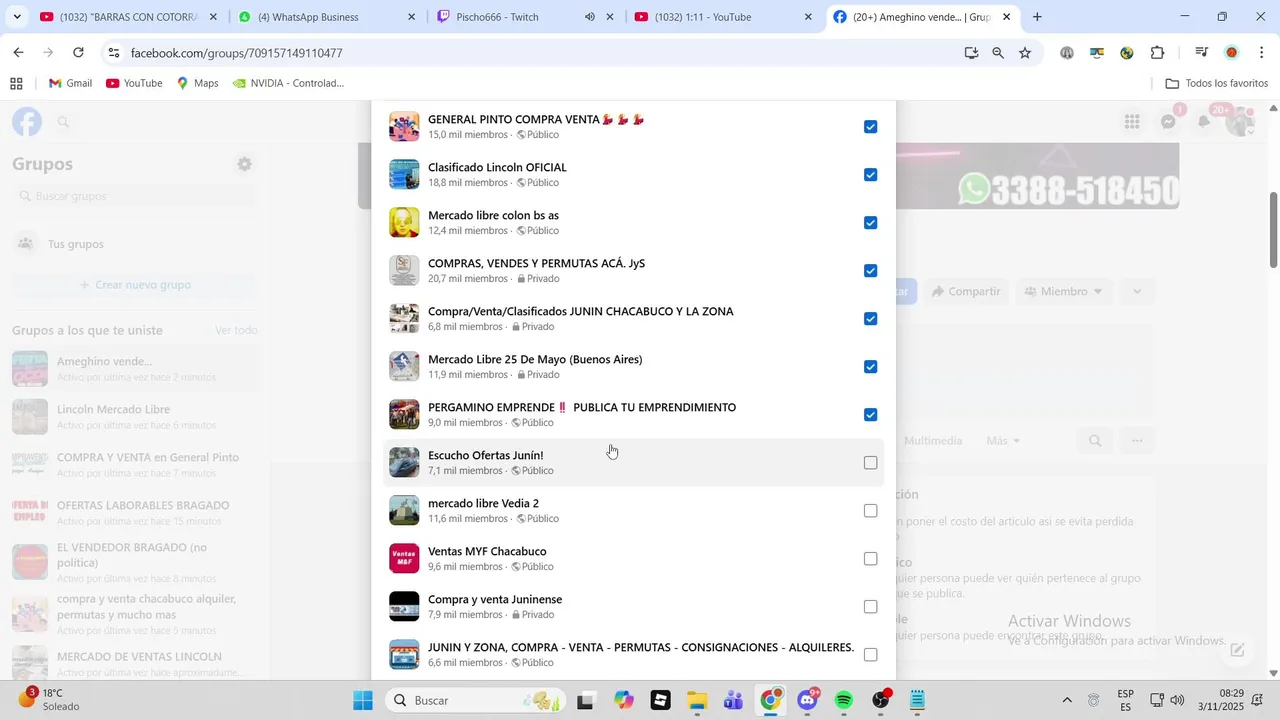Uncheck Mercado Libre 25 De Mayo checkbox
The image size is (1280, 720).
870,367
